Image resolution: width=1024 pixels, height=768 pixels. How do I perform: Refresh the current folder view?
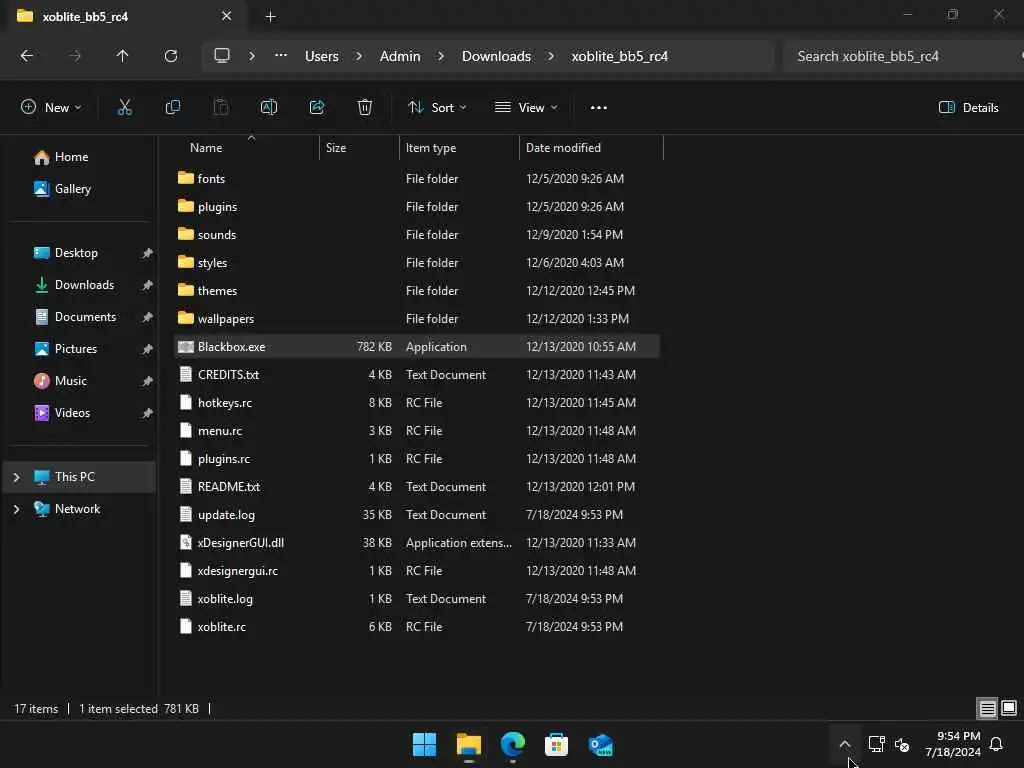[170, 56]
